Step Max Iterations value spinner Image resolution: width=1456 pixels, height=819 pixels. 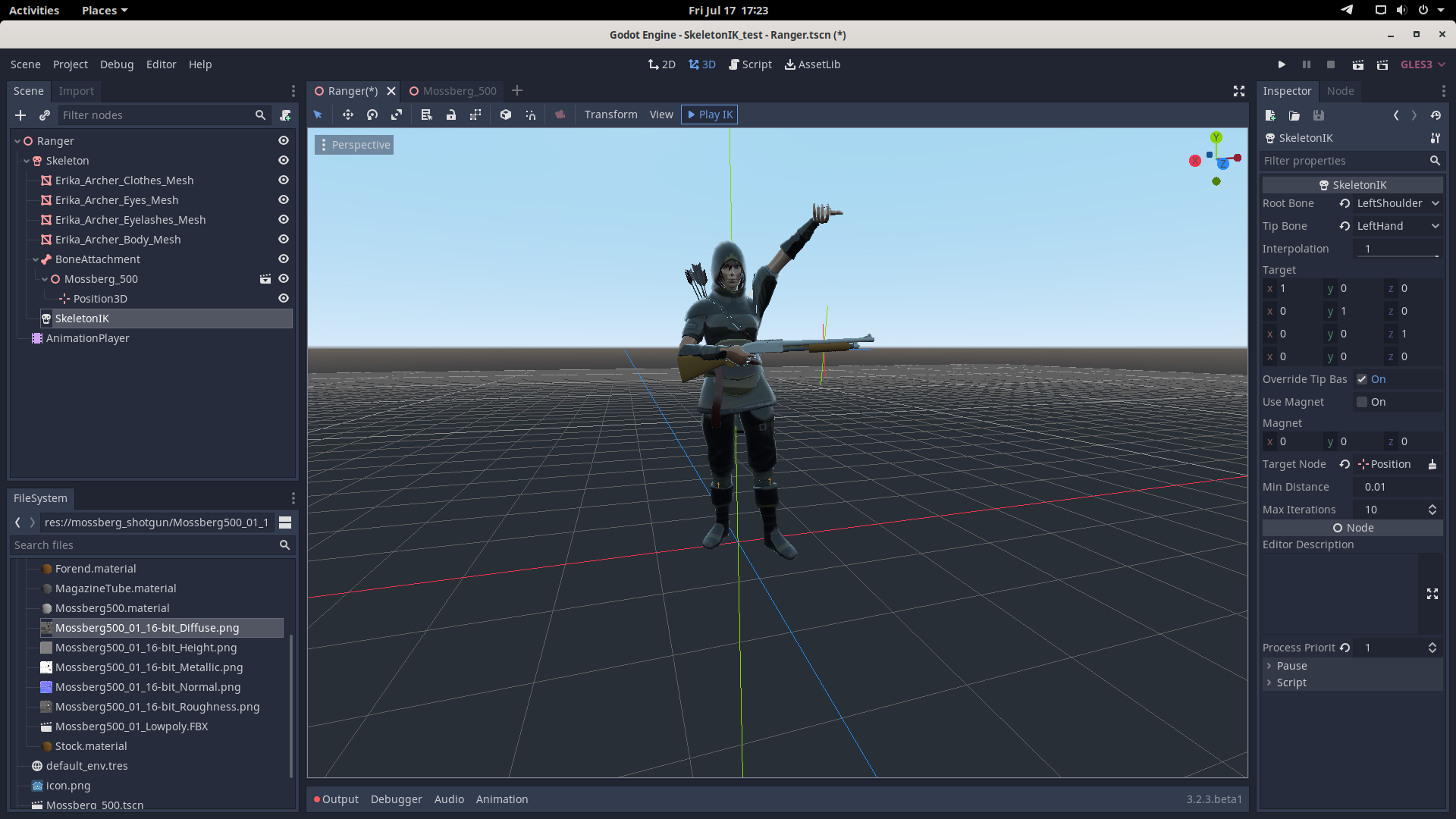(x=1432, y=510)
